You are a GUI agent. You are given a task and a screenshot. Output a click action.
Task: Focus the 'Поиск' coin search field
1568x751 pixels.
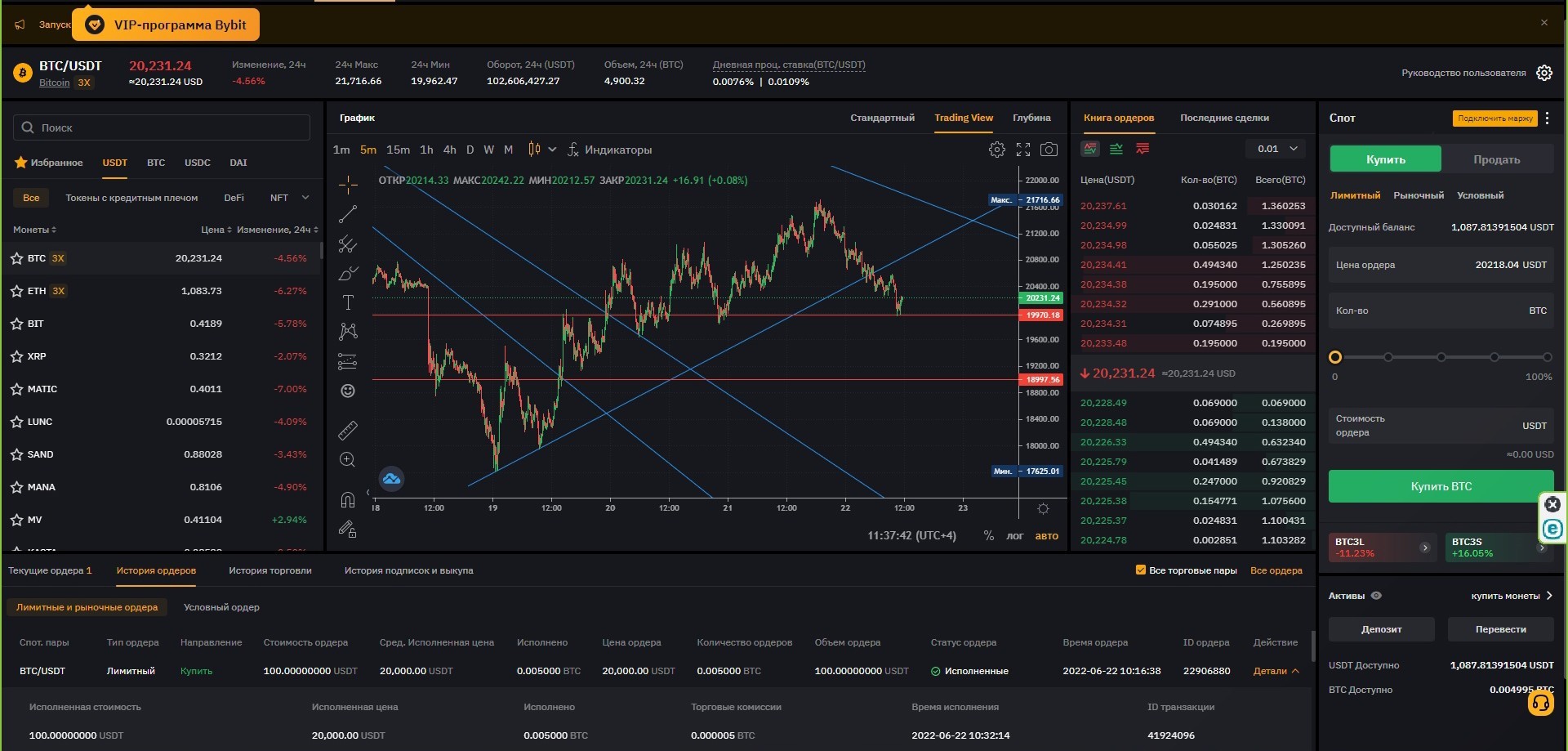coord(162,127)
